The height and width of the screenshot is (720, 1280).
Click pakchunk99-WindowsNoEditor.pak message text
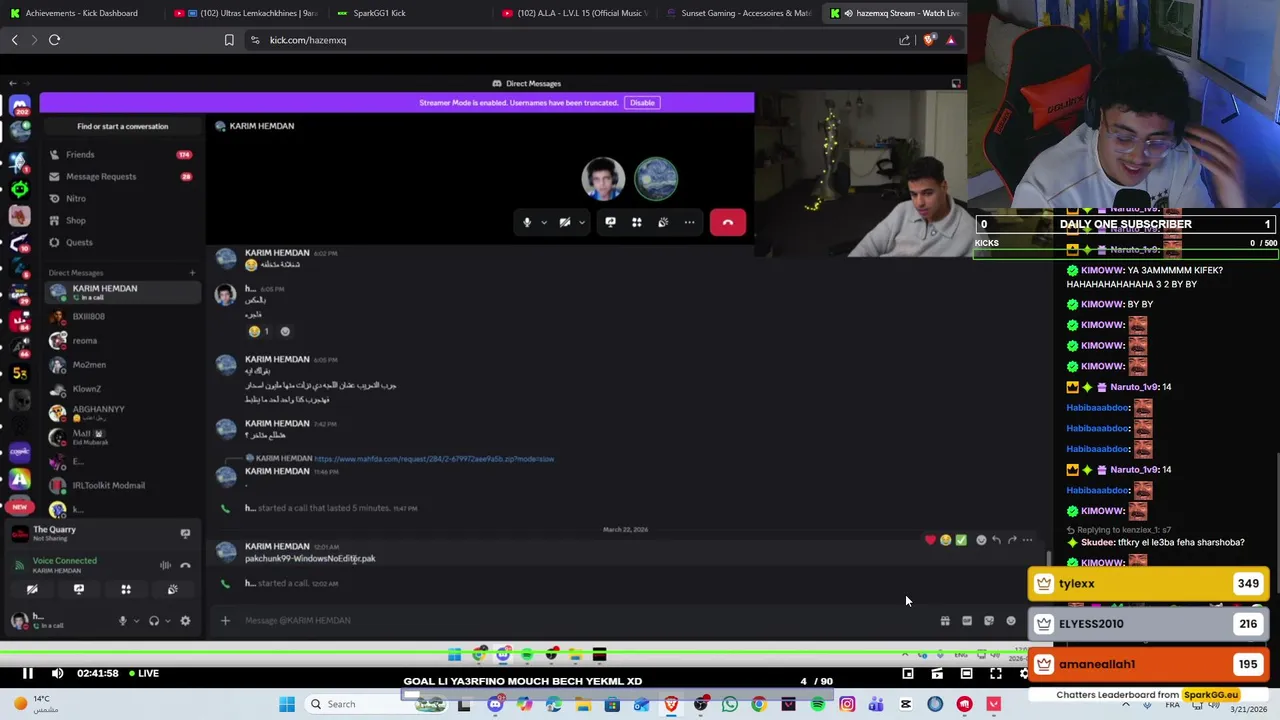click(310, 559)
